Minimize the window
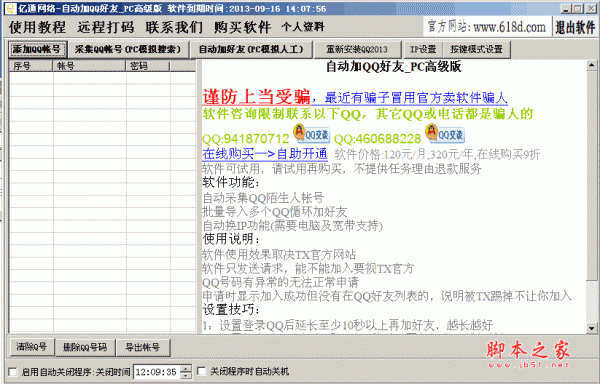600x384 pixels. tap(567, 8)
